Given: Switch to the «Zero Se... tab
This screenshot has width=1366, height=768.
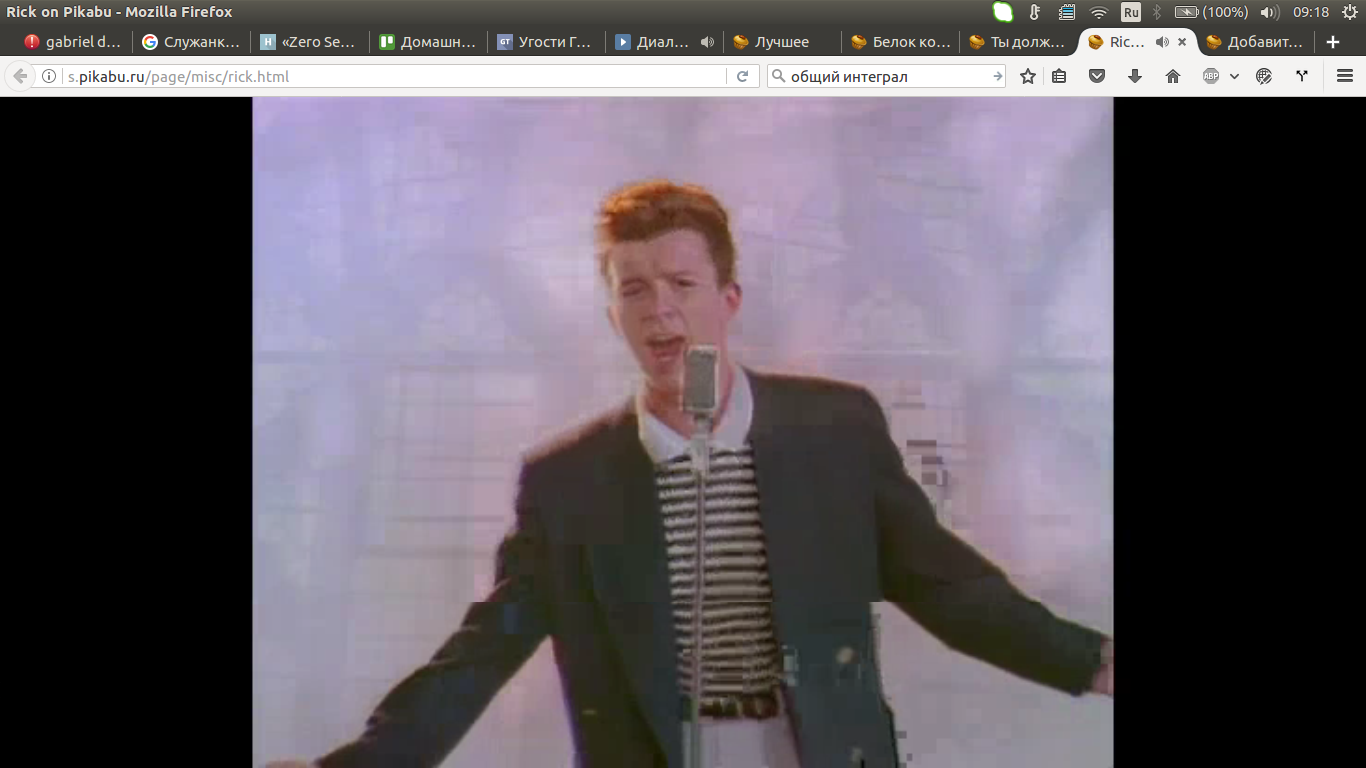Looking at the screenshot, I should point(310,42).
